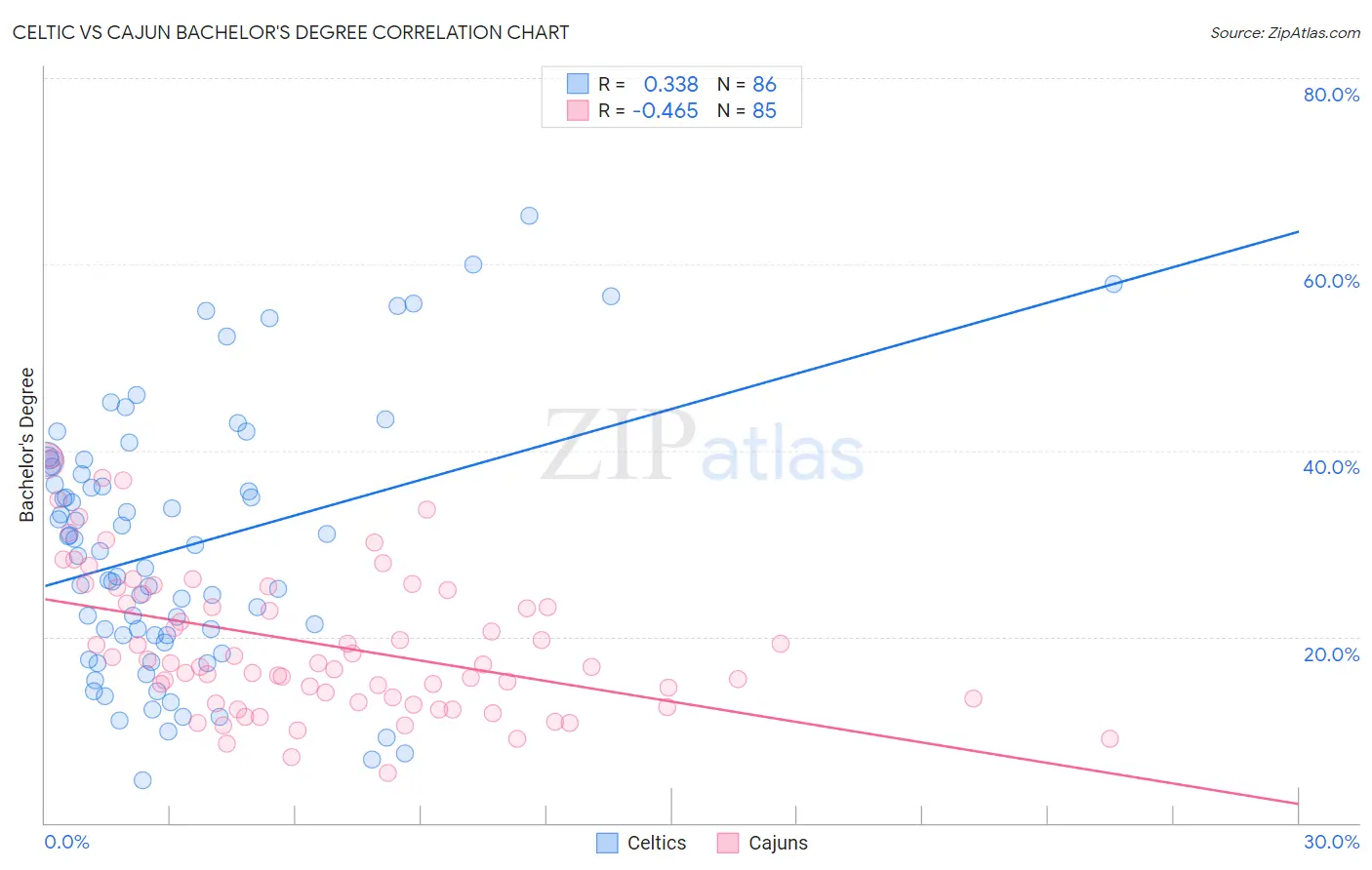The width and height of the screenshot is (1372, 870).
Task: Click the far-right pink Cajun data point
Action: tap(1110, 738)
